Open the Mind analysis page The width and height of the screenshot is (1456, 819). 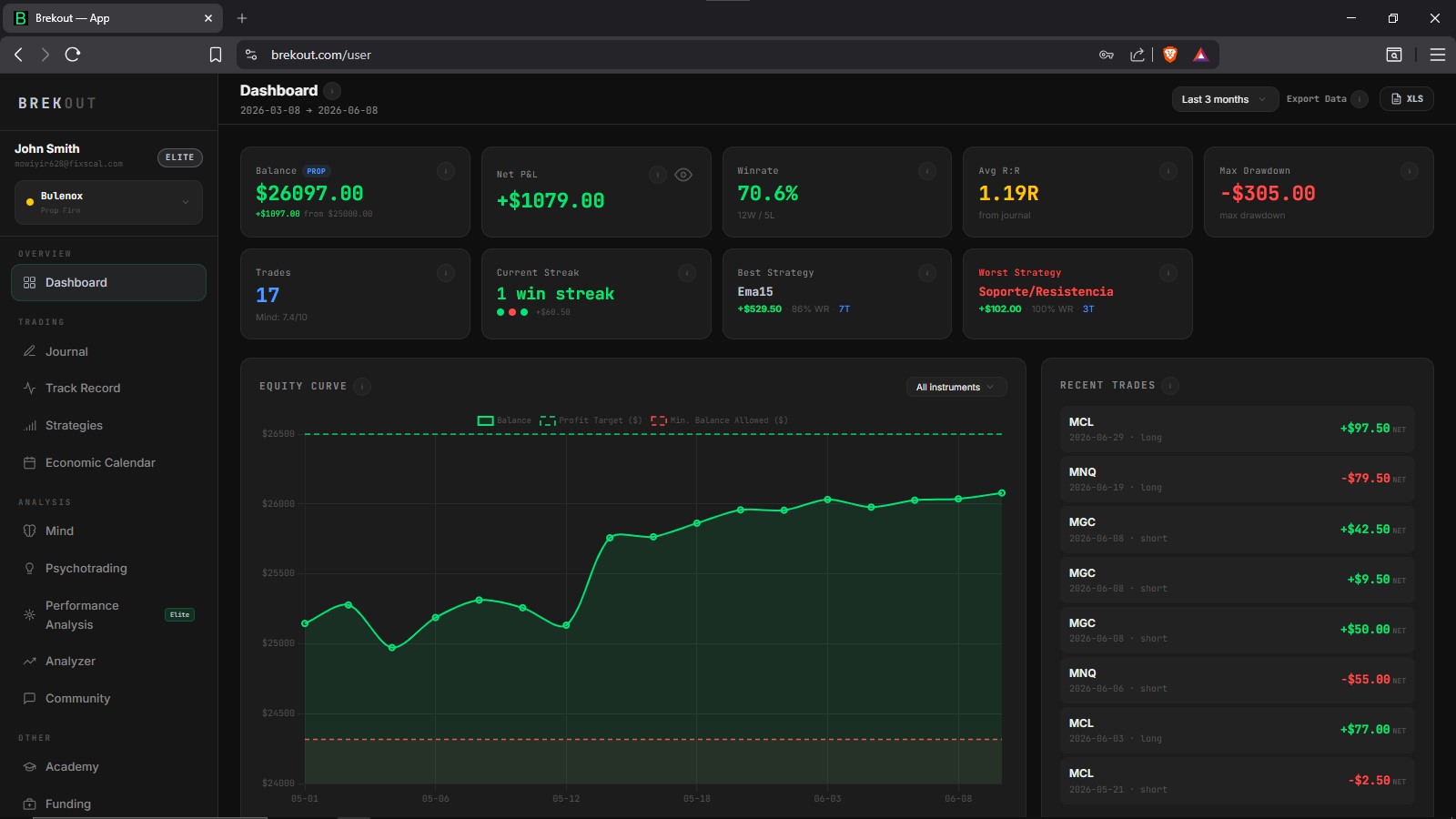click(108, 531)
